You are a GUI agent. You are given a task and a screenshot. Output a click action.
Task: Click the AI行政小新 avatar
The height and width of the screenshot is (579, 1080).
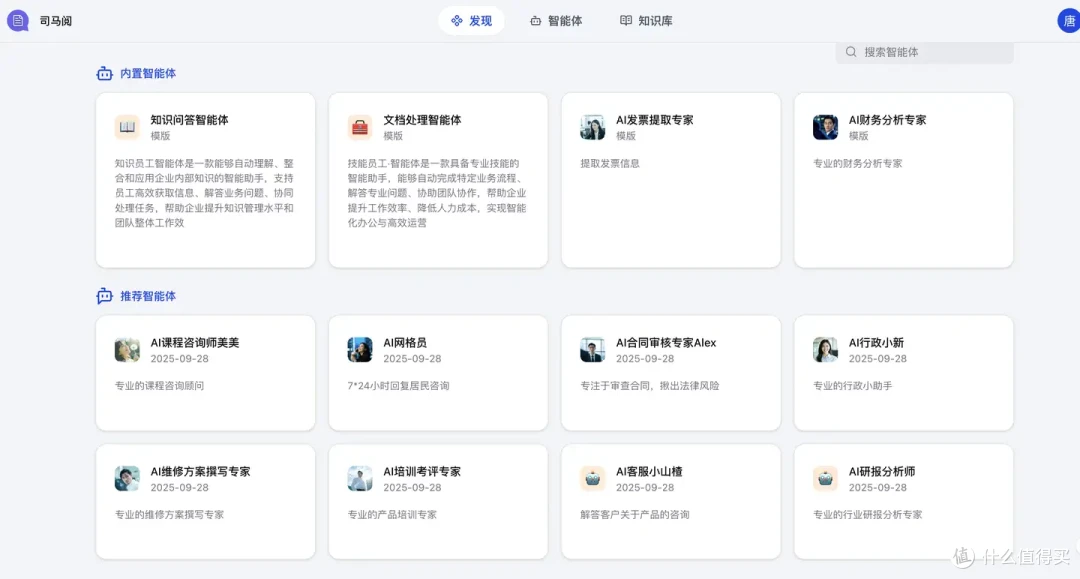[x=825, y=350]
